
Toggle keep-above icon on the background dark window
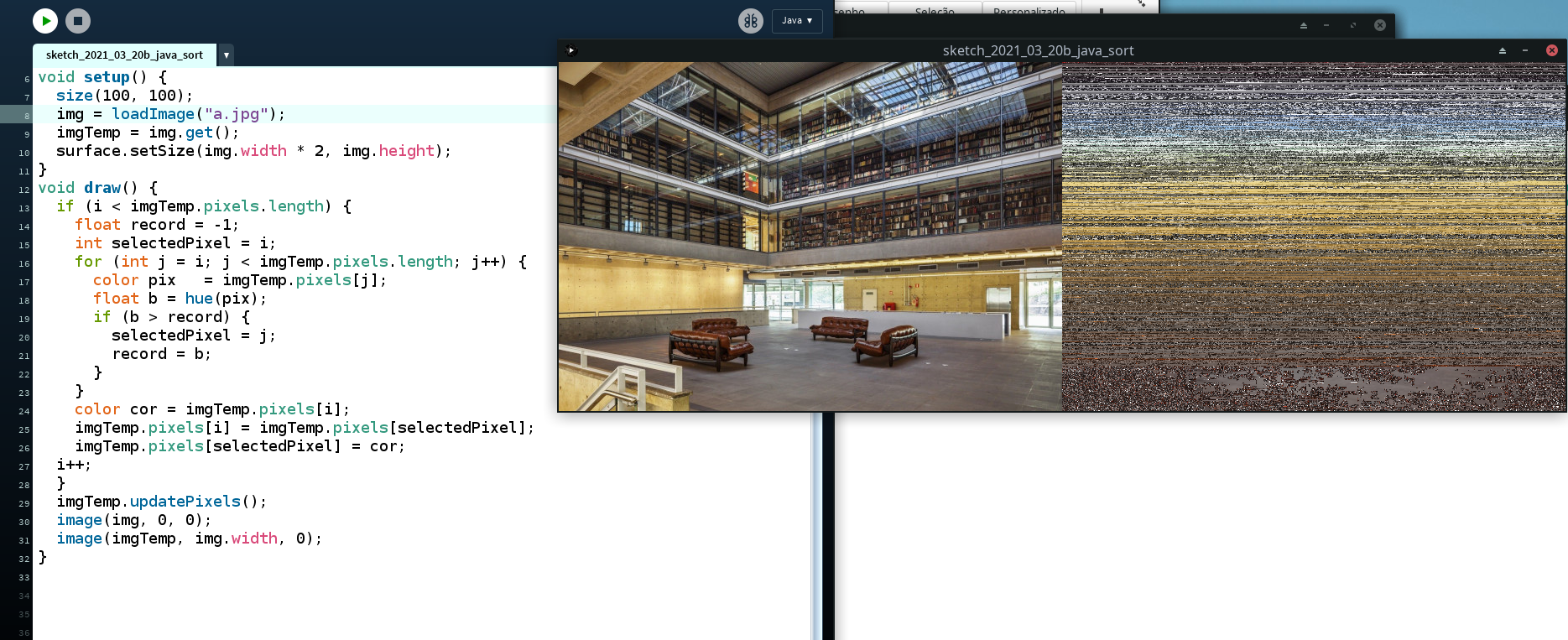pyautogui.click(x=1303, y=25)
